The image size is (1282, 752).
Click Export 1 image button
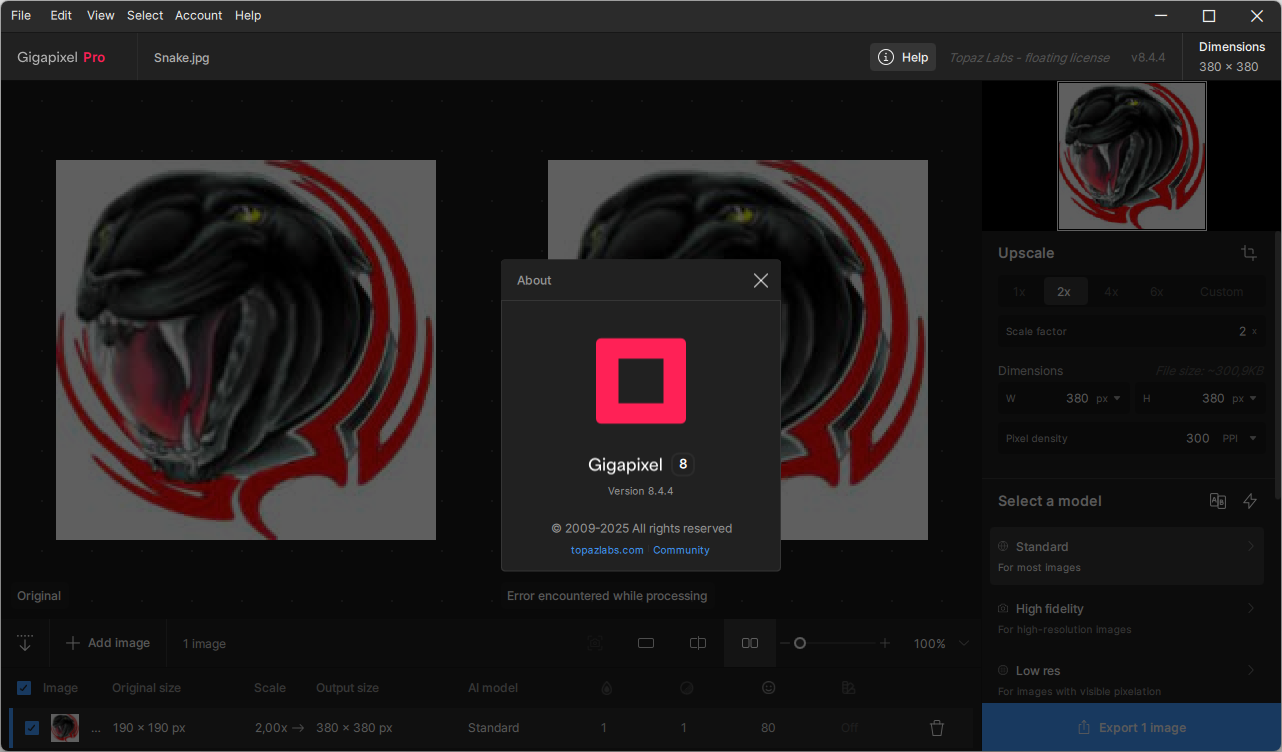click(1132, 727)
